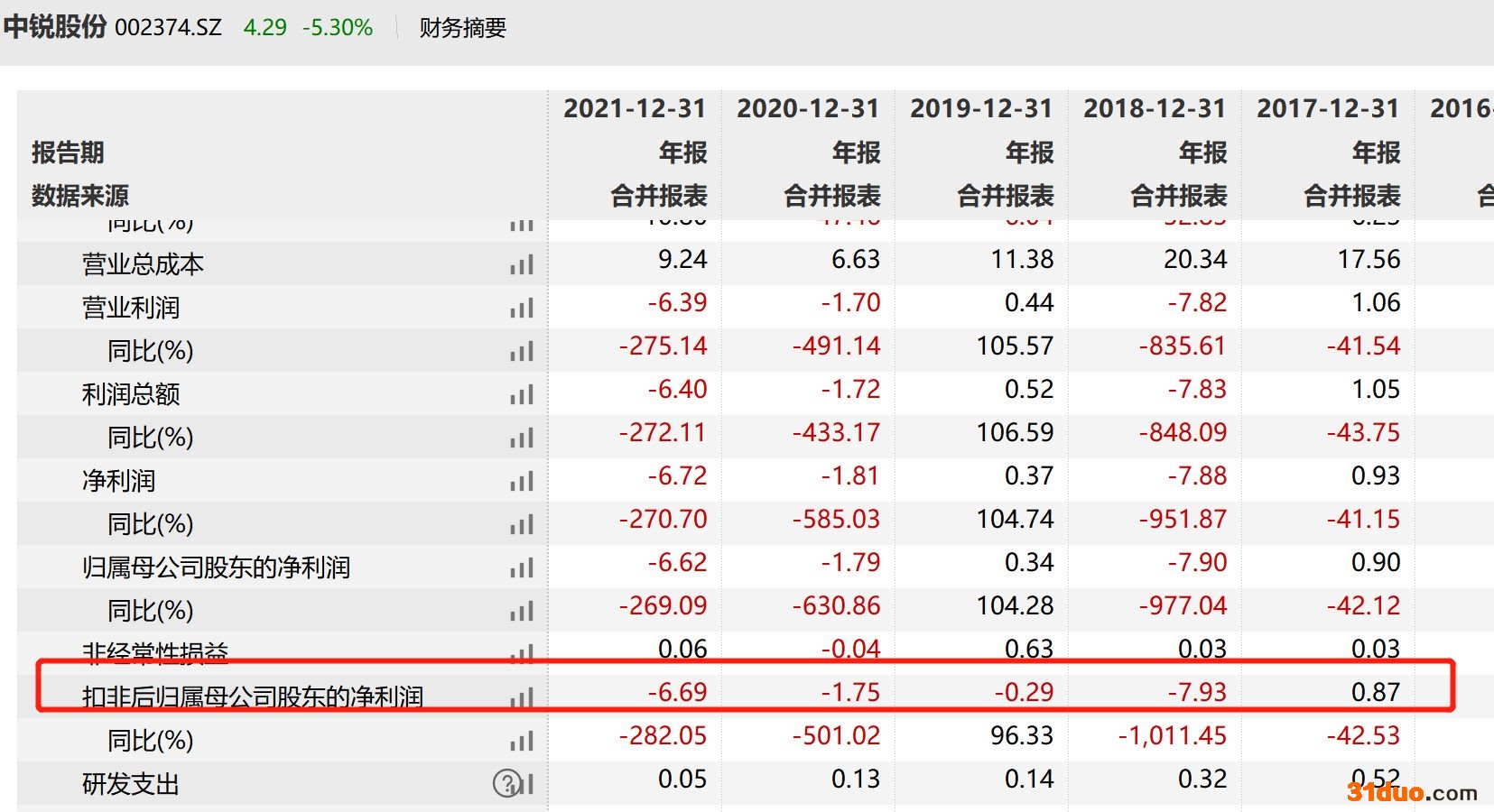Click chart icon for 归属母公司股东的净利润

tap(521, 568)
